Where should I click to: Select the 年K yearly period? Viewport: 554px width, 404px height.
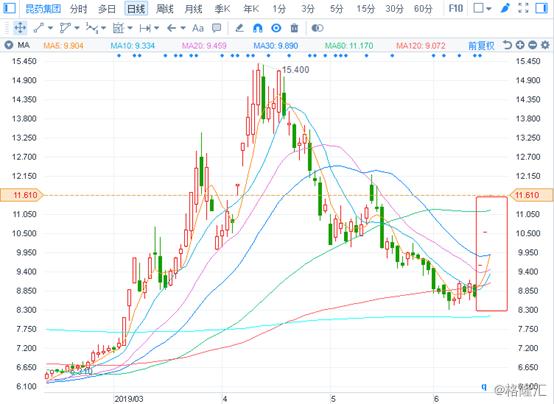click(251, 8)
